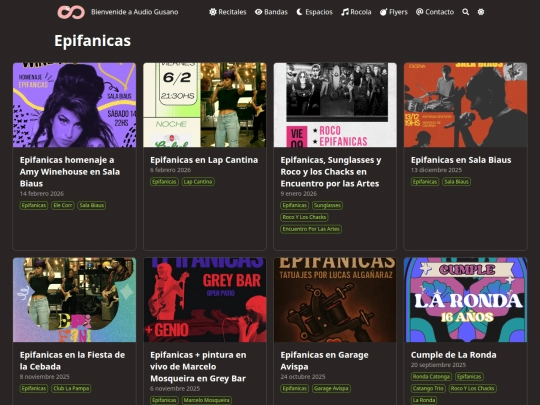Open Cumple de La Ronda title

click(454, 355)
